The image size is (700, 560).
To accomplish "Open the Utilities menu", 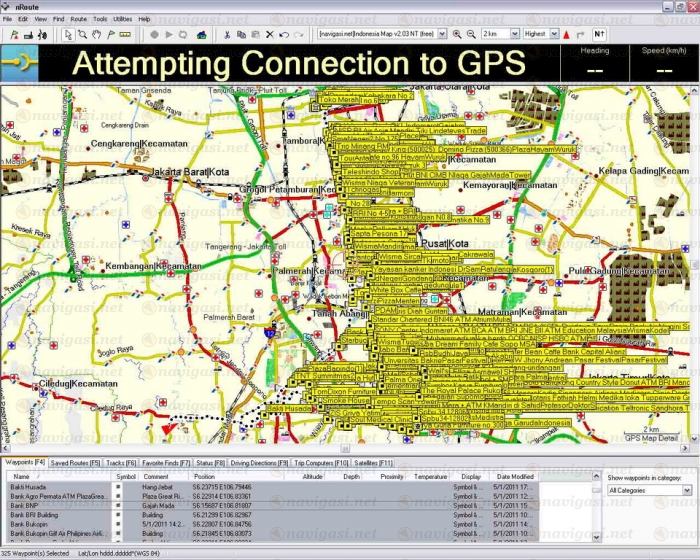I will pos(122,19).
